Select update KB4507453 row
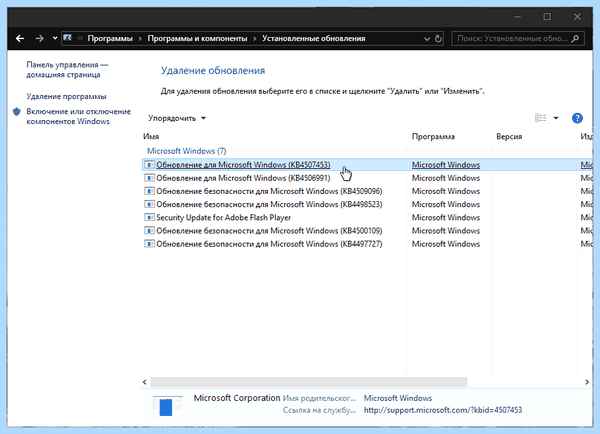The width and height of the screenshot is (600, 434). point(367,165)
